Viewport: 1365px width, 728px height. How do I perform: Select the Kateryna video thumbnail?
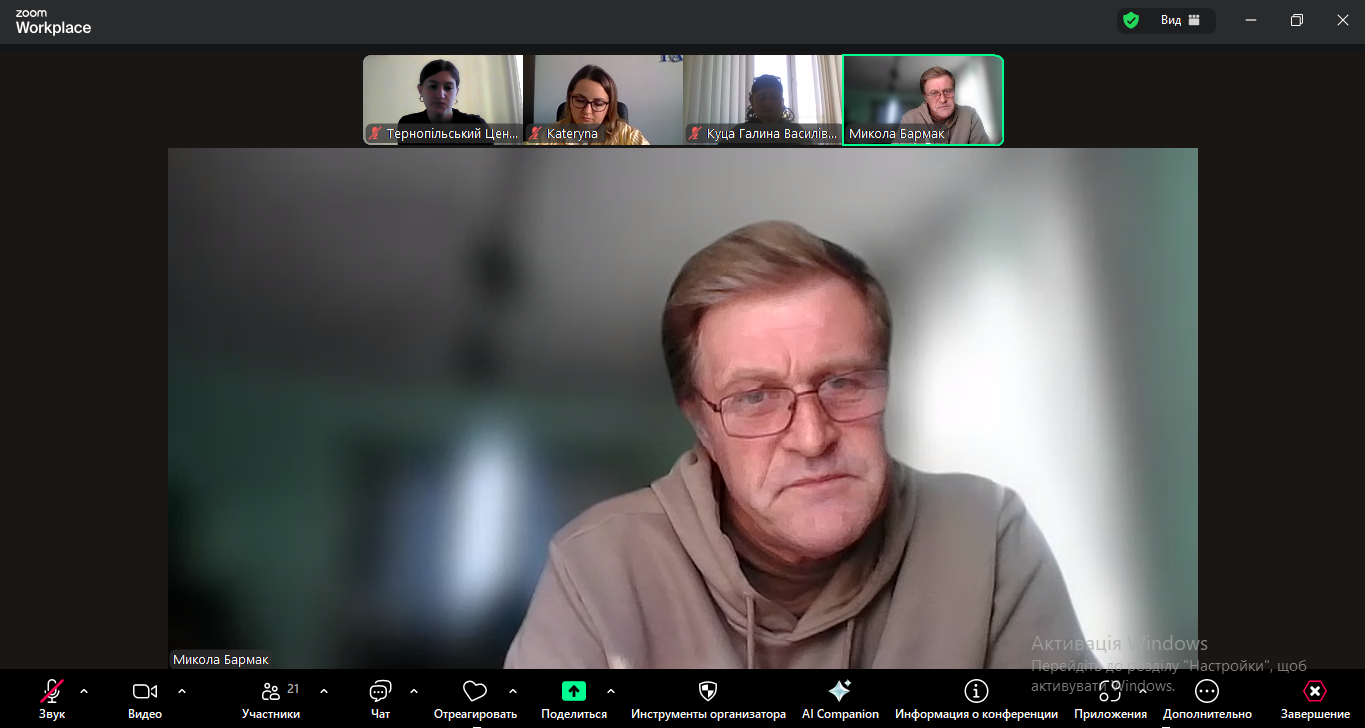pyautogui.click(x=603, y=100)
